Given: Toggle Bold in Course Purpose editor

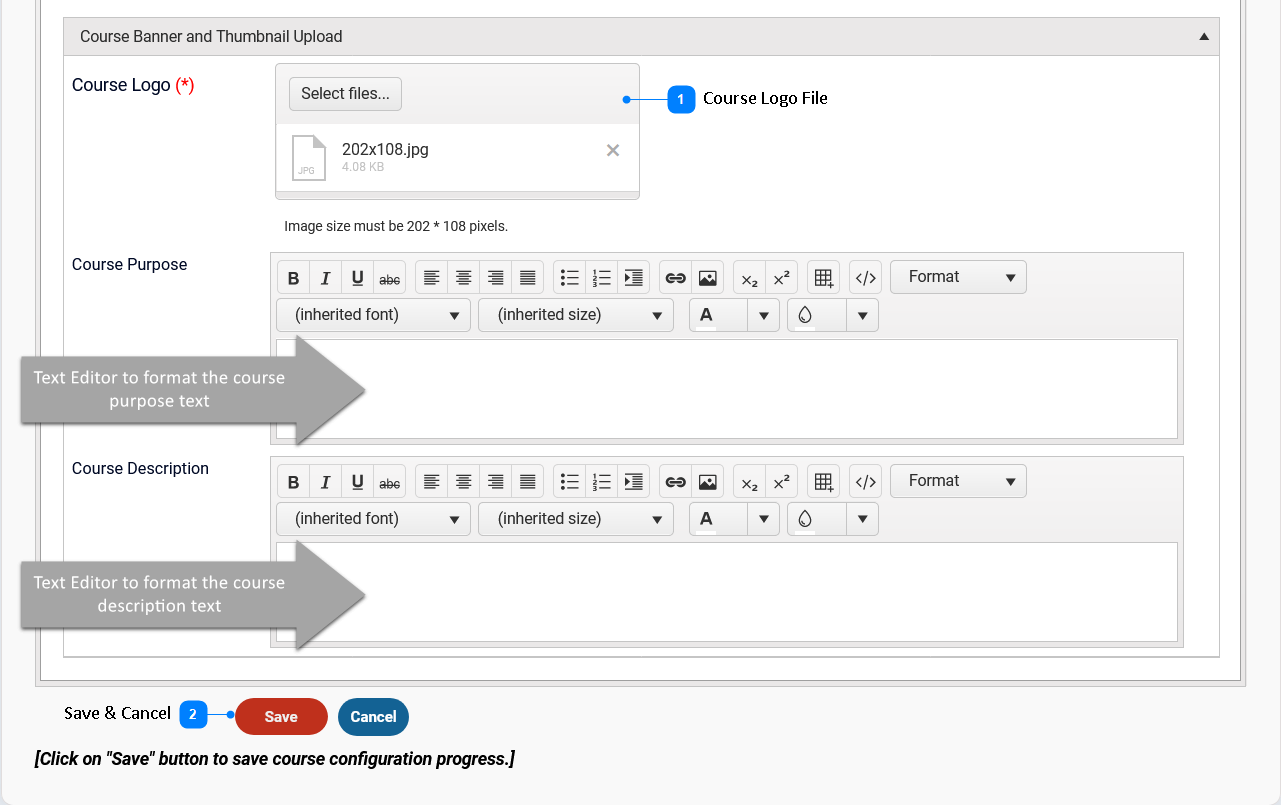Looking at the screenshot, I should click(x=293, y=278).
